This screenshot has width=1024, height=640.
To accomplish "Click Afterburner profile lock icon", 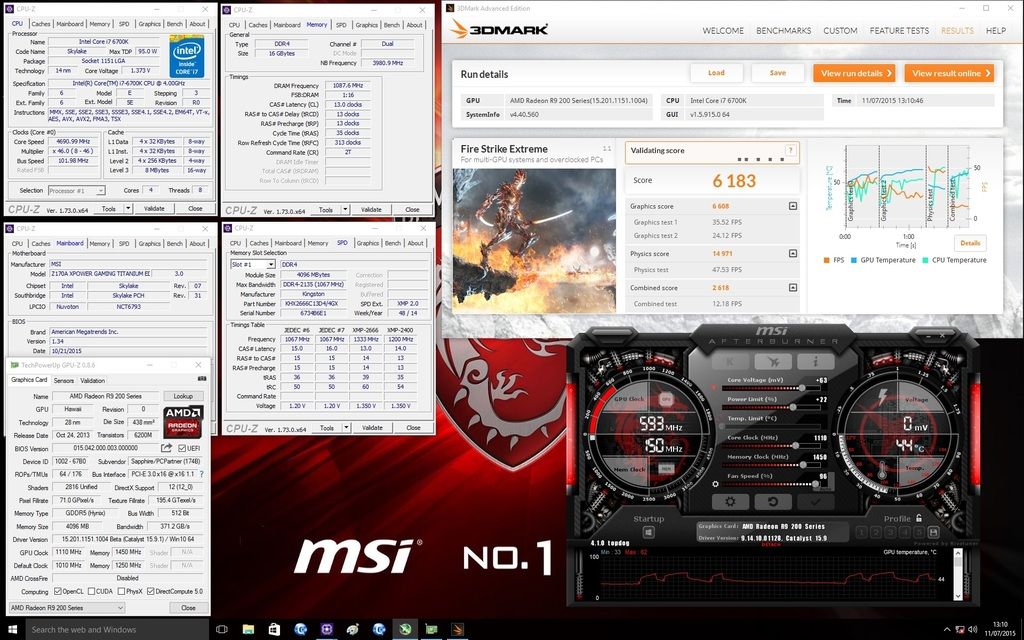I will [919, 518].
